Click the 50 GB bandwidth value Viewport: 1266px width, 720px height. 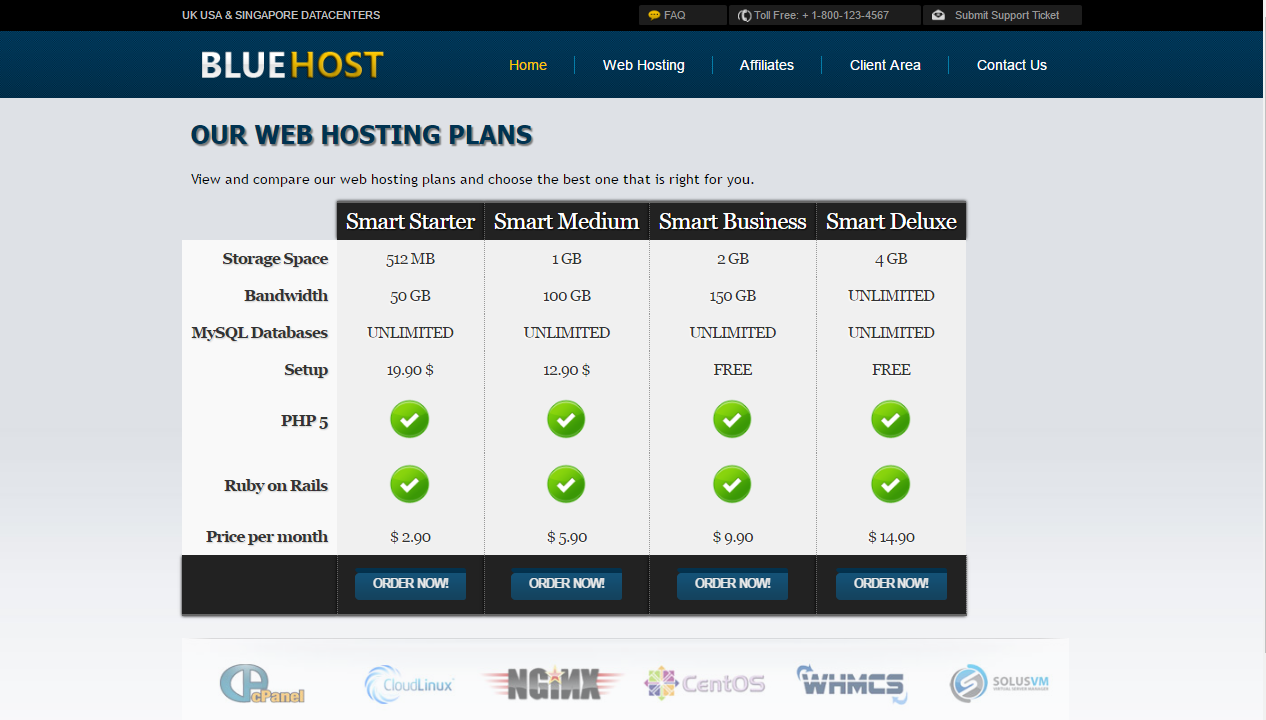pyautogui.click(x=410, y=296)
